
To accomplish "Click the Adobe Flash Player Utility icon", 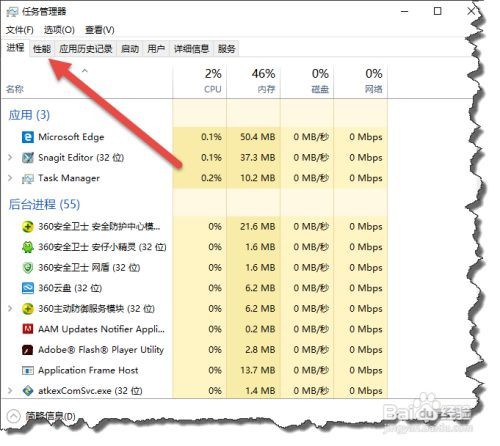I will [x=28, y=350].
